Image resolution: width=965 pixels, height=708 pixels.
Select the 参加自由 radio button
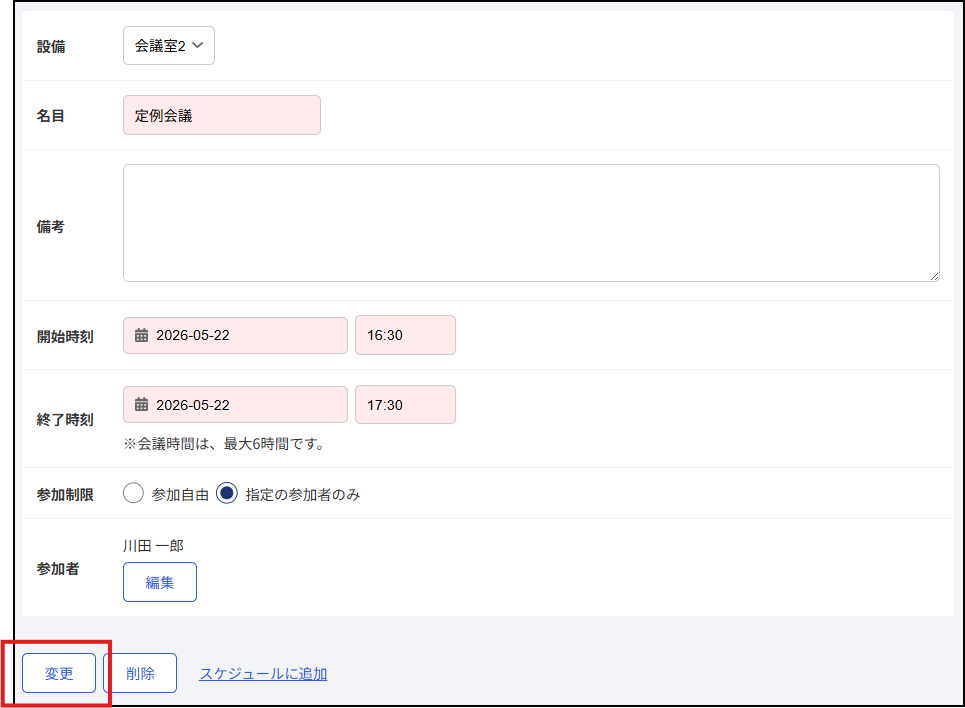133,493
